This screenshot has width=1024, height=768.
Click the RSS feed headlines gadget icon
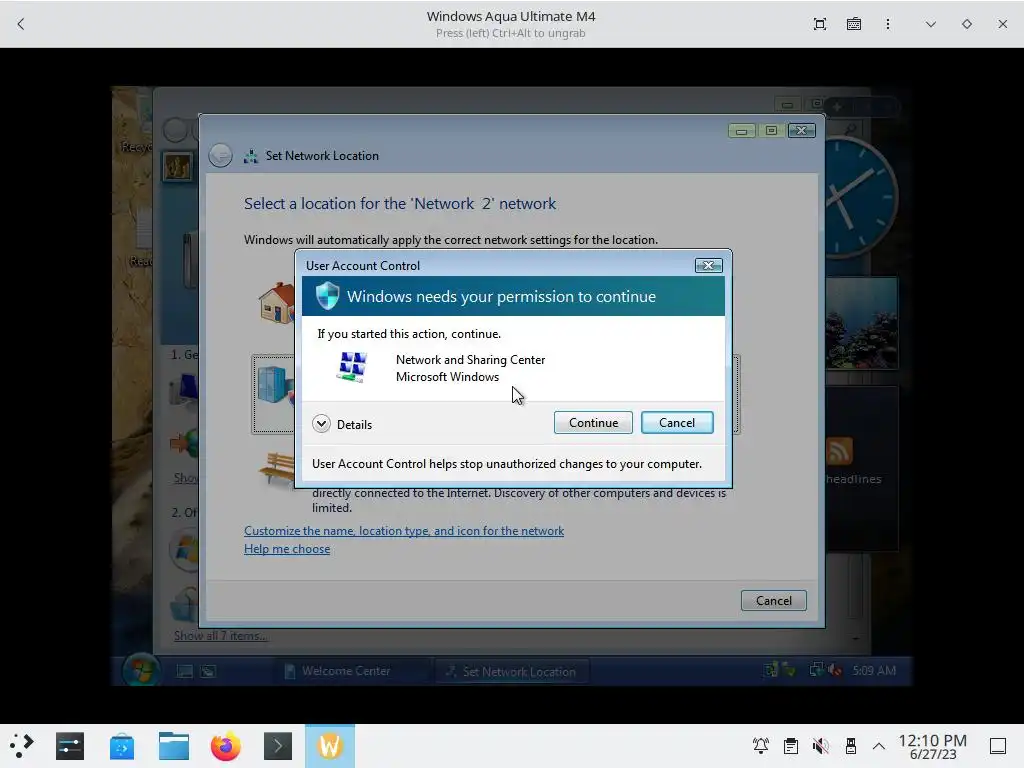click(x=839, y=451)
